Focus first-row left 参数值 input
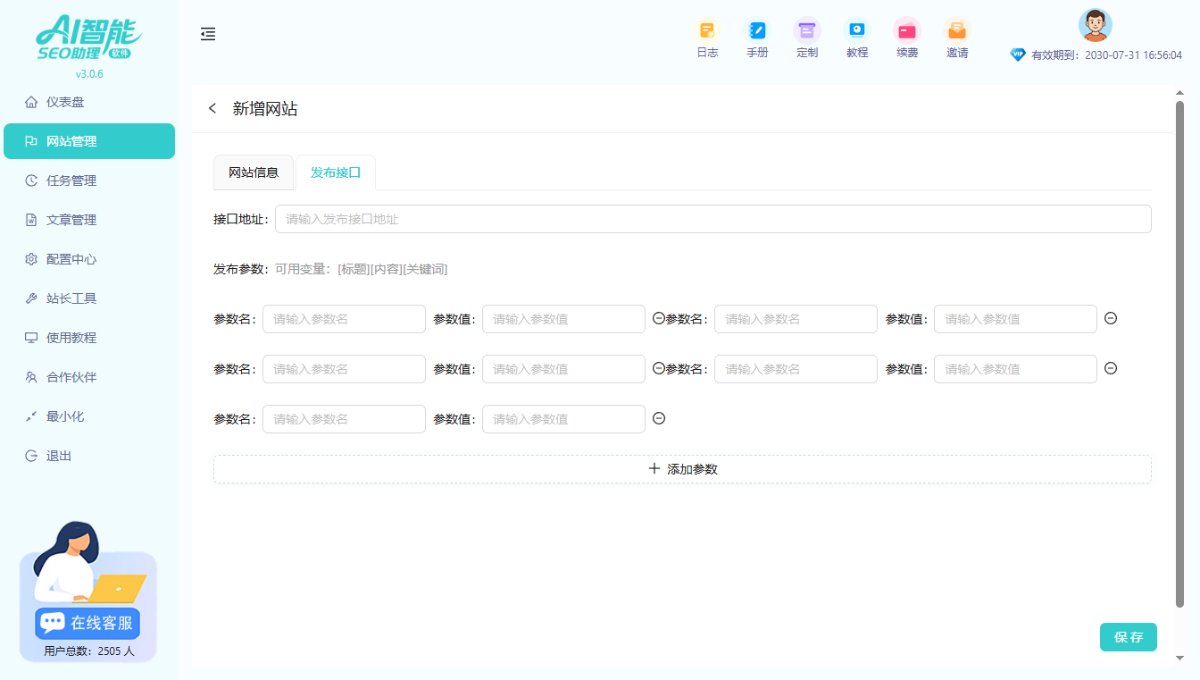The width and height of the screenshot is (1200, 680). 563,319
